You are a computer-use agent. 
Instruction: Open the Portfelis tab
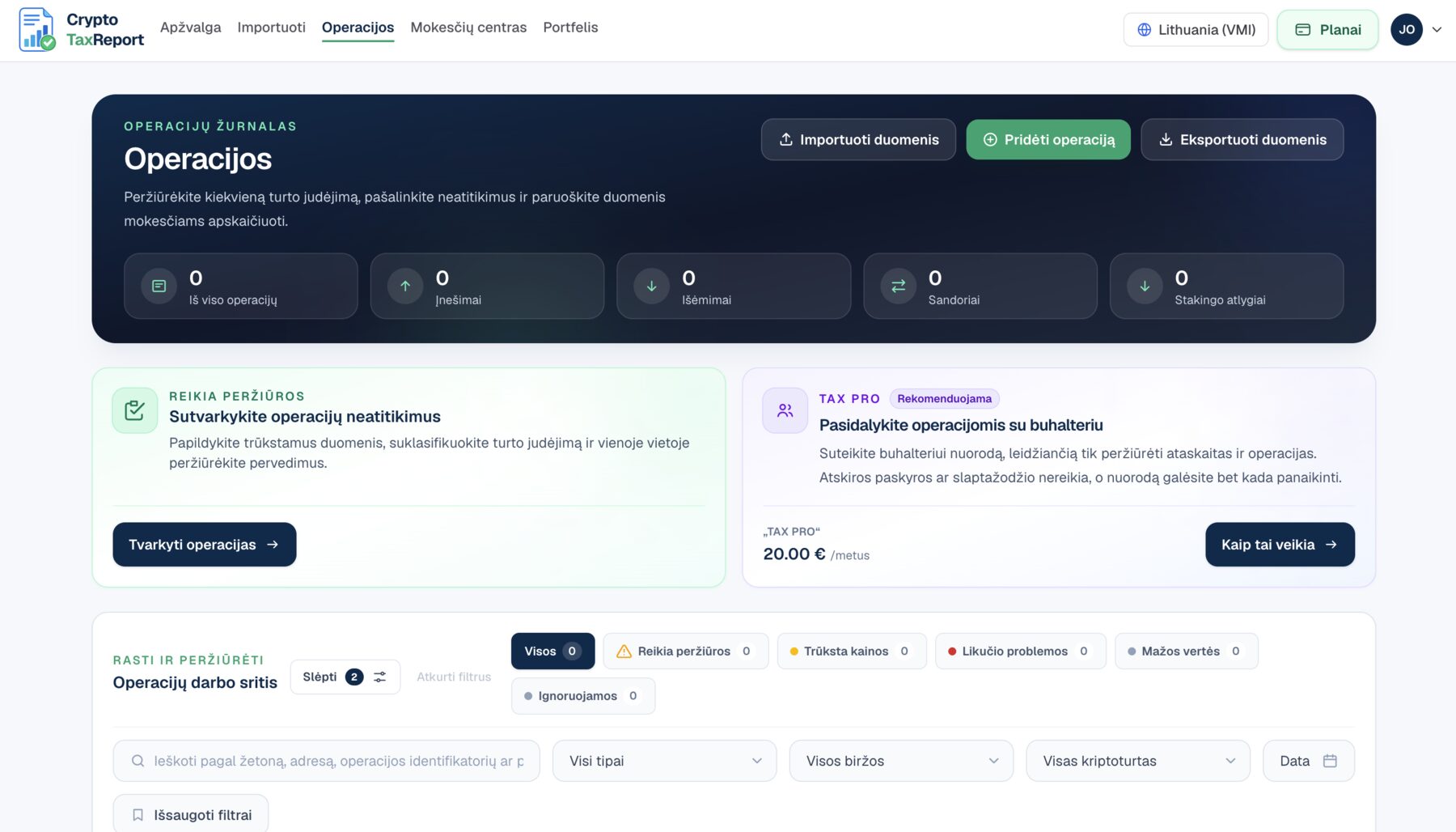coord(570,28)
